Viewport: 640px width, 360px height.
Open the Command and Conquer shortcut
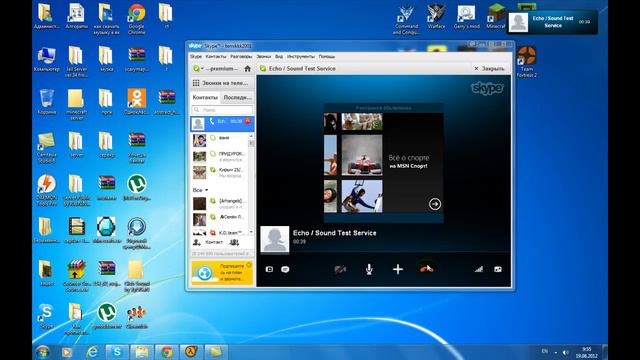click(406, 19)
